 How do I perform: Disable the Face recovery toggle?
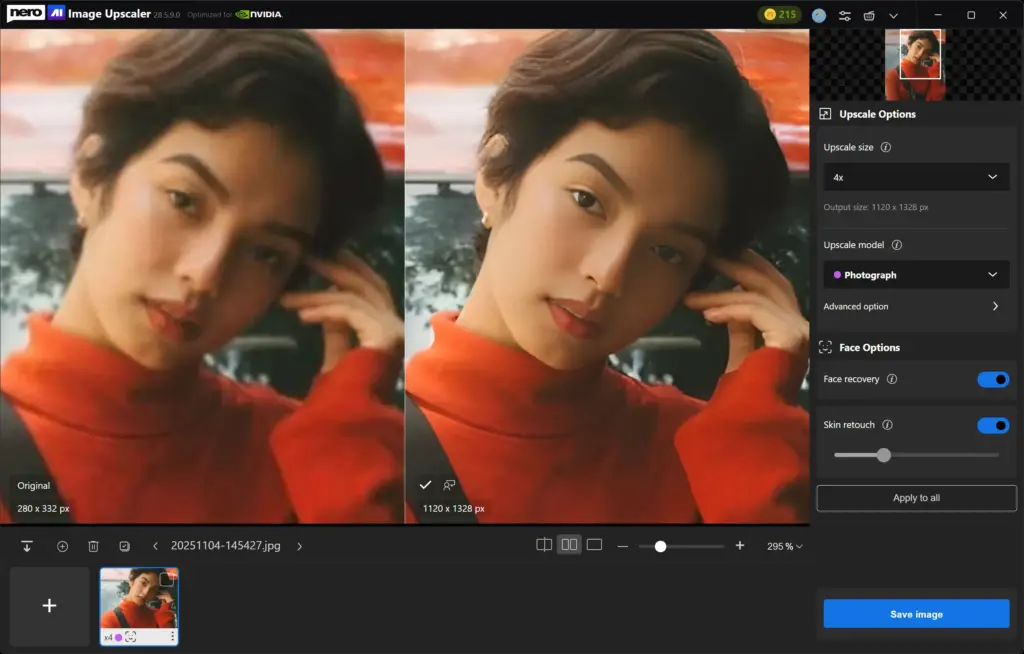993,379
